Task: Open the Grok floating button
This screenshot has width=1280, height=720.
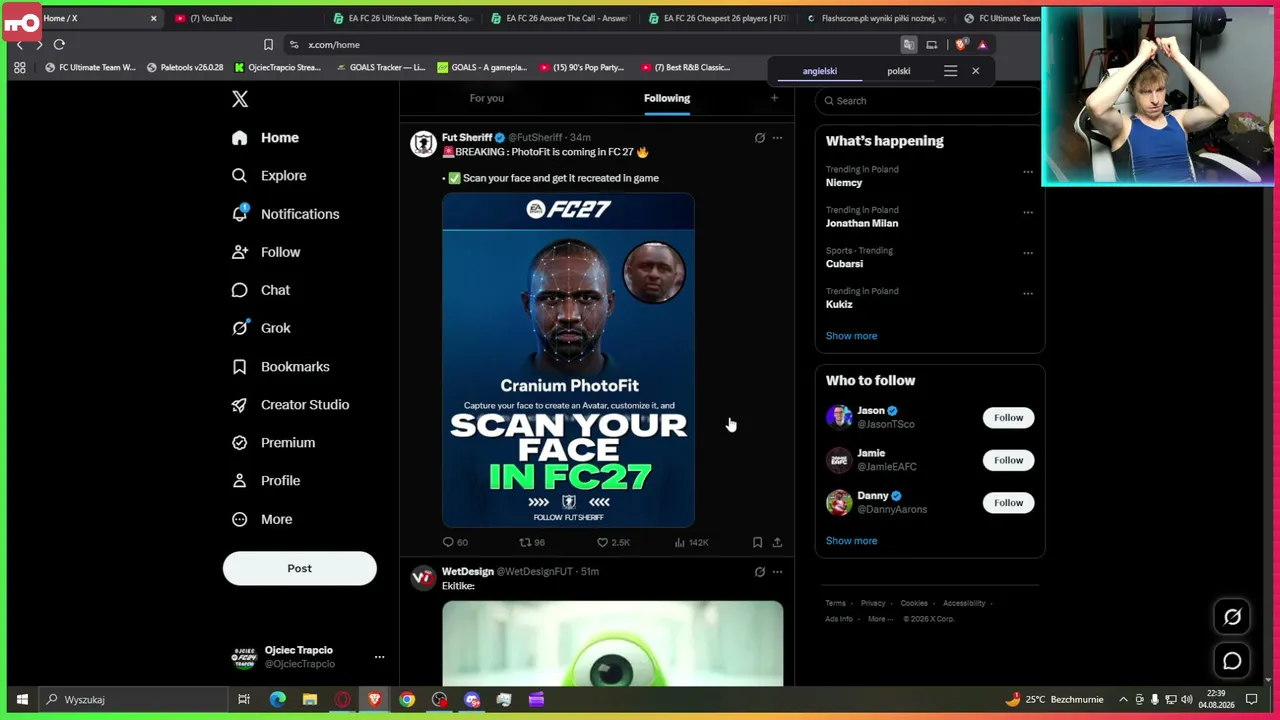Action: click(x=1232, y=617)
